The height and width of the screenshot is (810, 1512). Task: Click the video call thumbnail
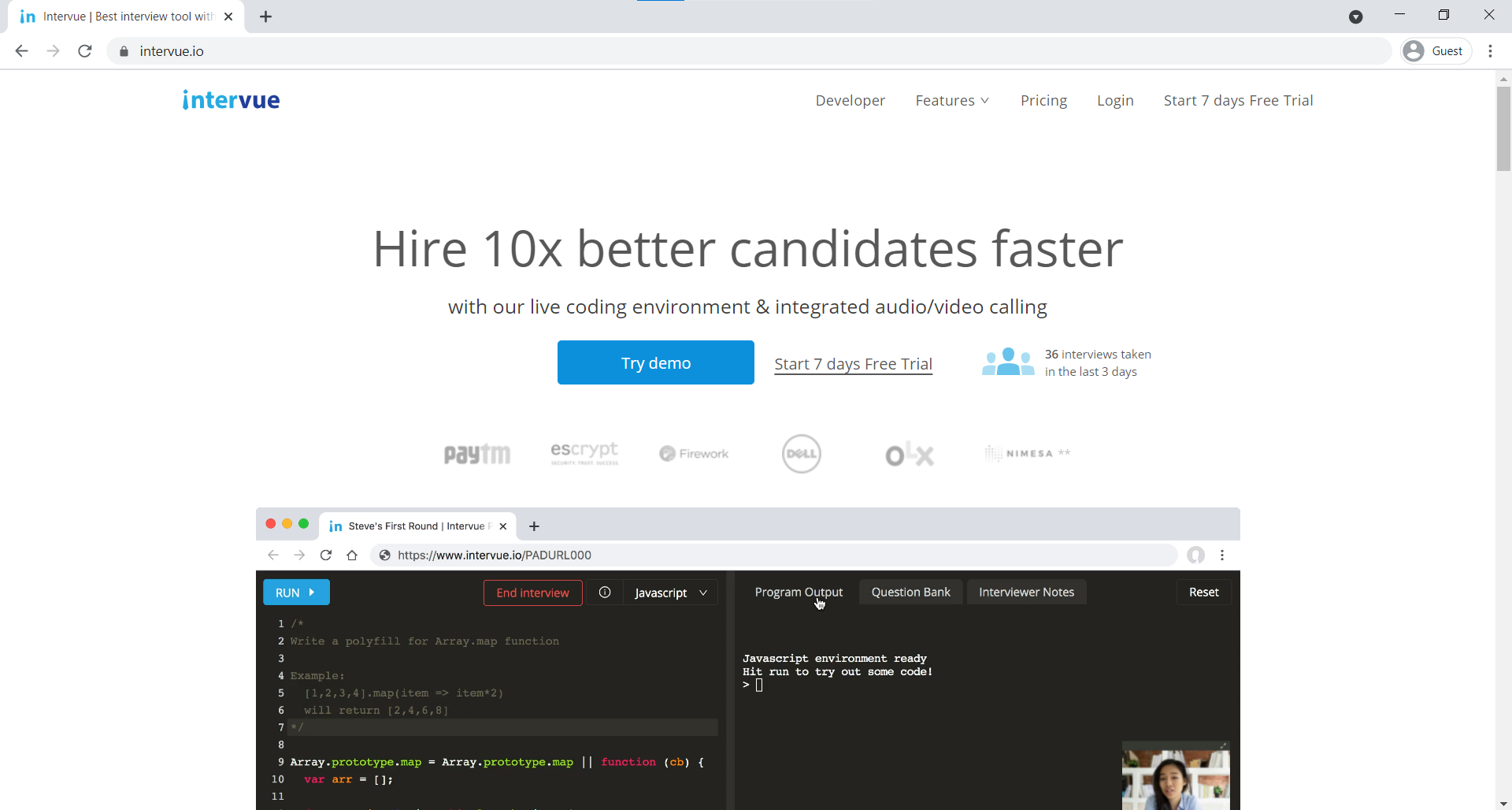coord(1176,775)
